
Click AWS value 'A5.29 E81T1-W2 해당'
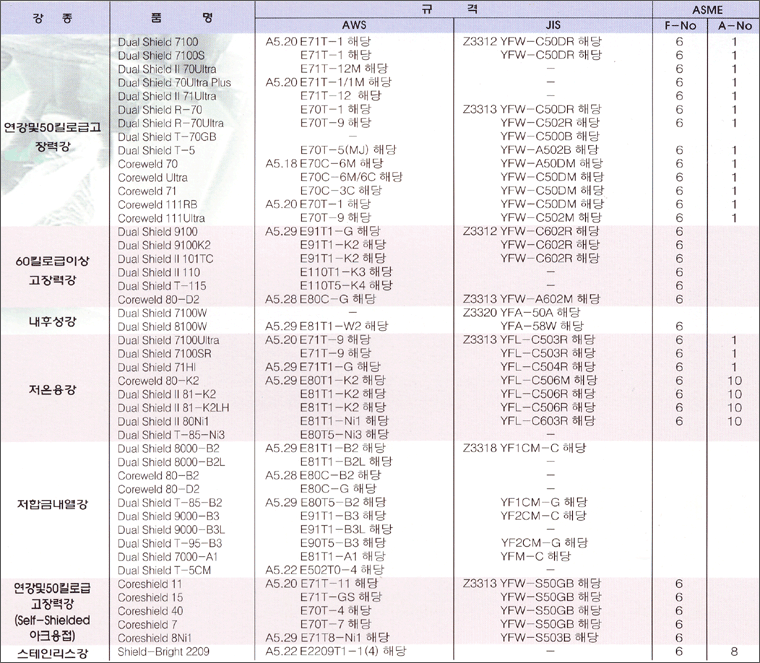coord(327,326)
